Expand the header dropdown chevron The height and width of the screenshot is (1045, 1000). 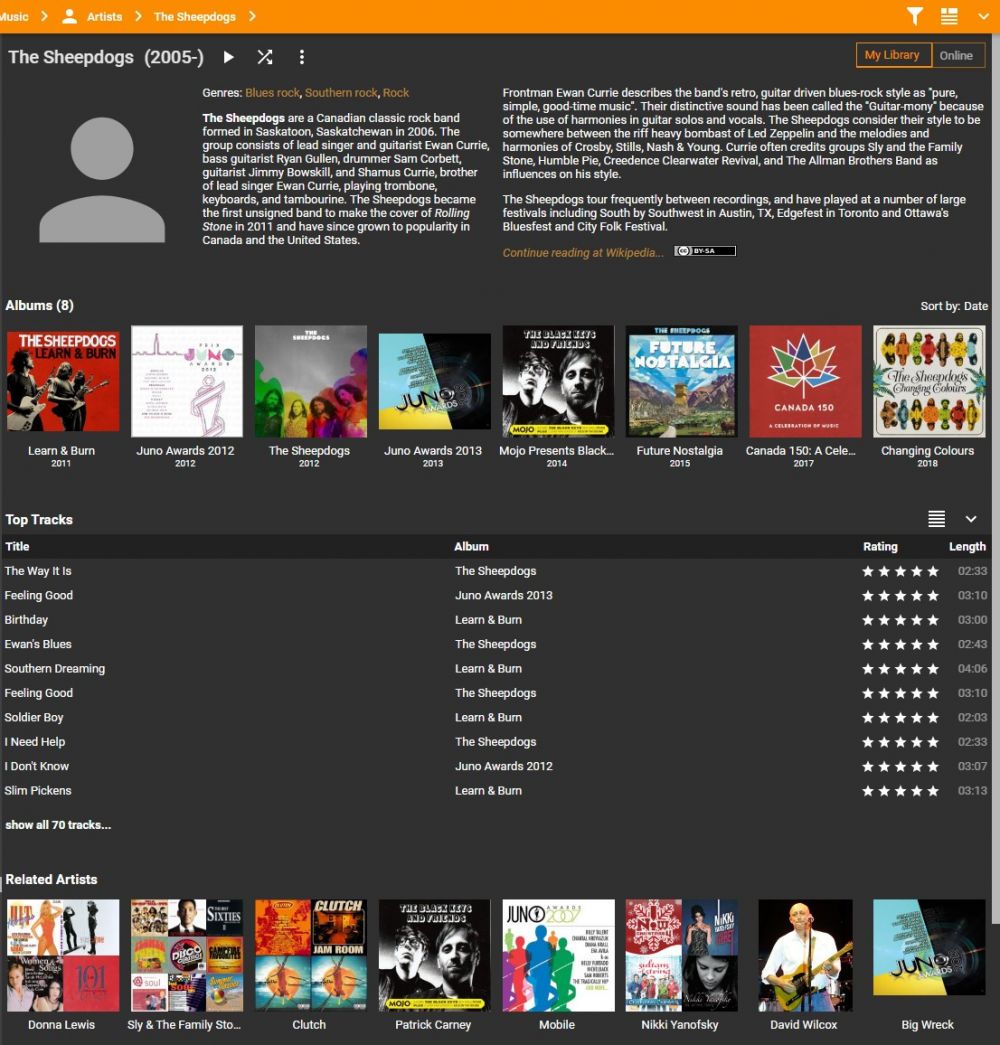[982, 16]
